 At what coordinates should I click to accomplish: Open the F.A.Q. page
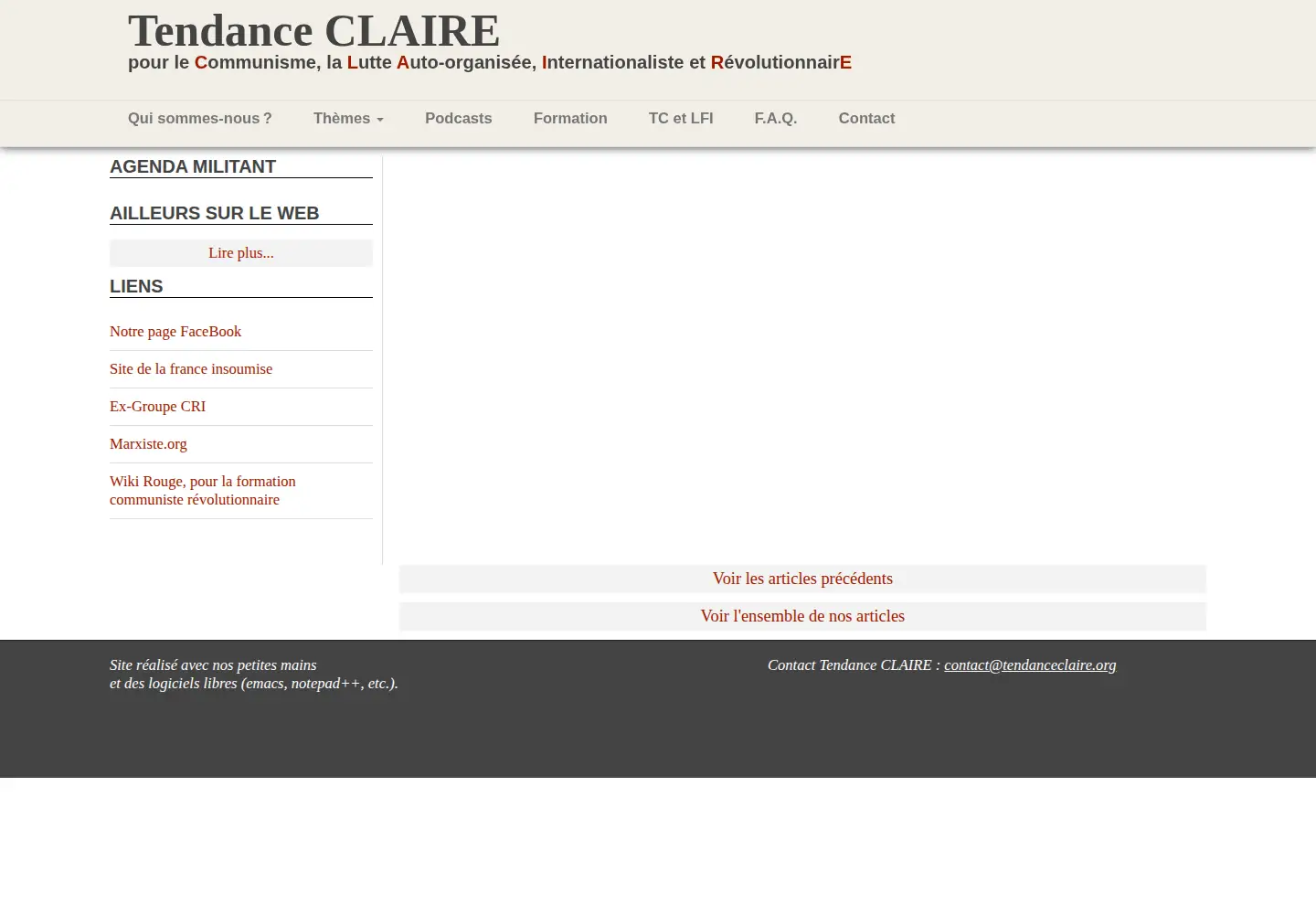(x=776, y=119)
